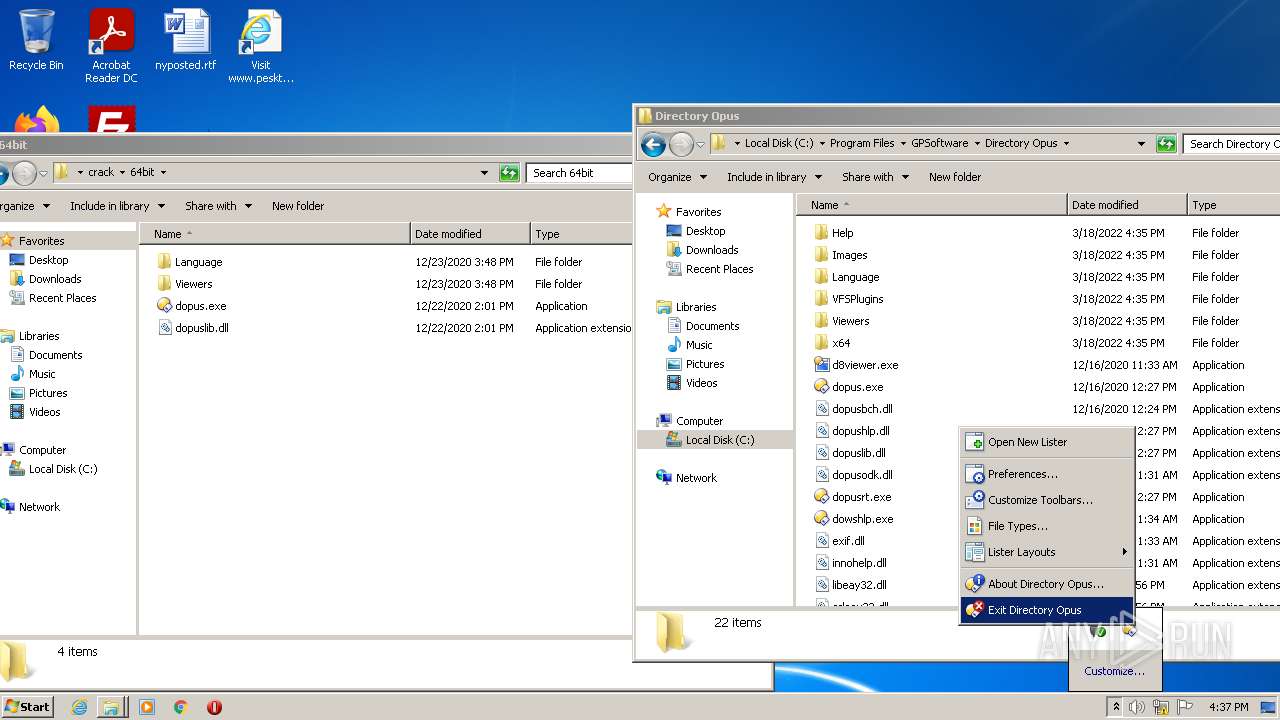The image size is (1280, 720).
Task: Show hidden tray icons arrow
Action: tap(1116, 707)
